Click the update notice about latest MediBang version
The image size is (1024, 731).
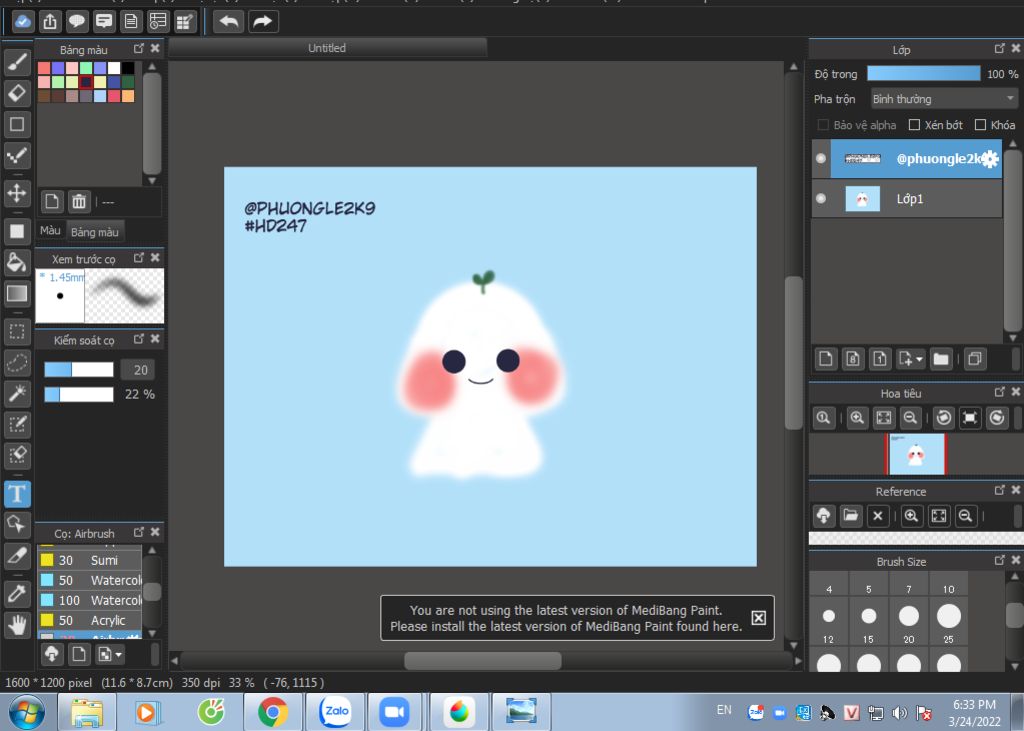(x=566, y=618)
